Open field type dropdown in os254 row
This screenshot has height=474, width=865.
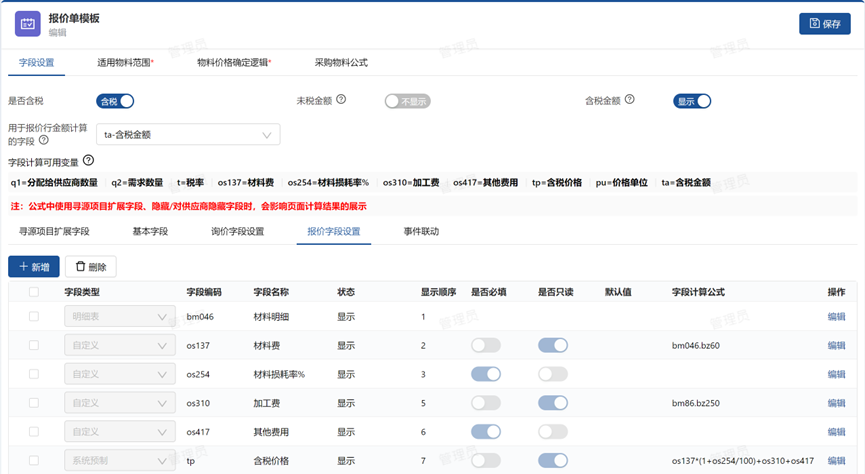[120, 374]
